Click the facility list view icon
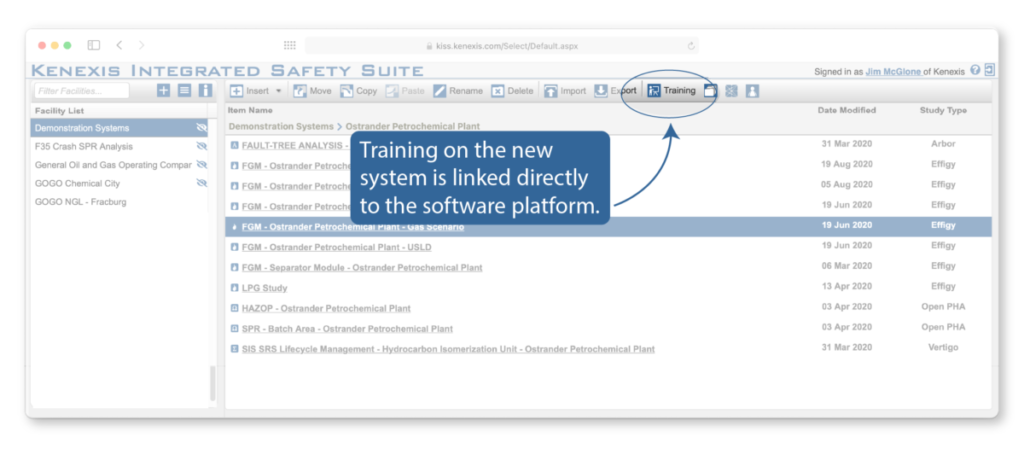This screenshot has height=449, width=1024. [x=185, y=91]
